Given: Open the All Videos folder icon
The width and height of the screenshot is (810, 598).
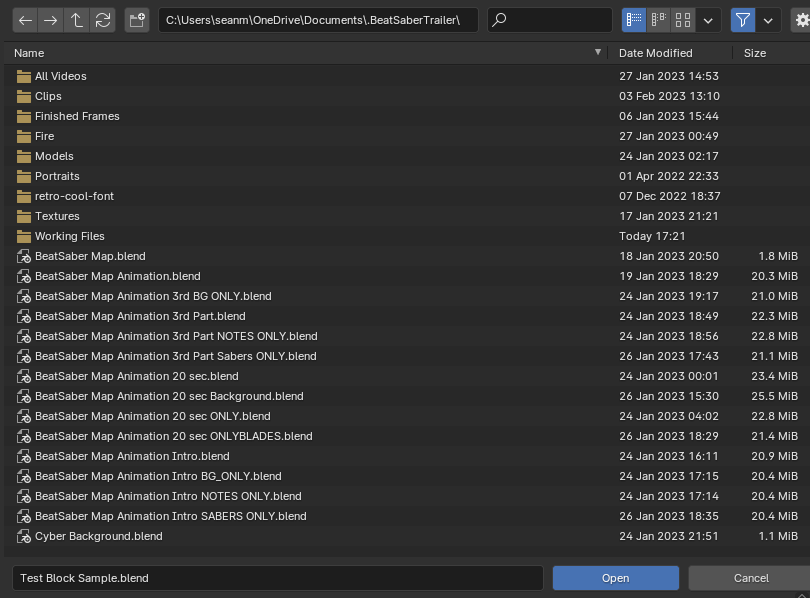Looking at the screenshot, I should 24,76.
